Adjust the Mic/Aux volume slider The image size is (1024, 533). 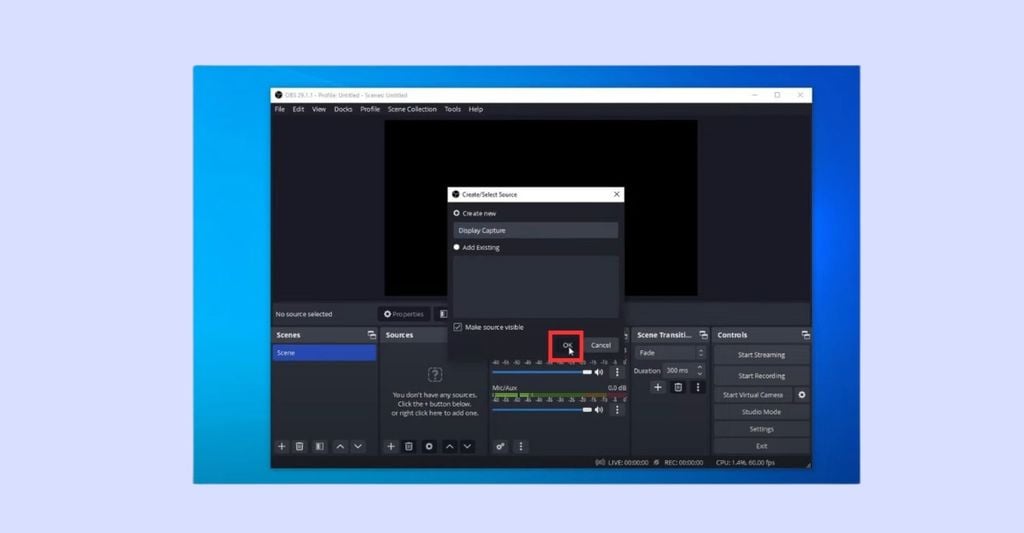coord(542,410)
